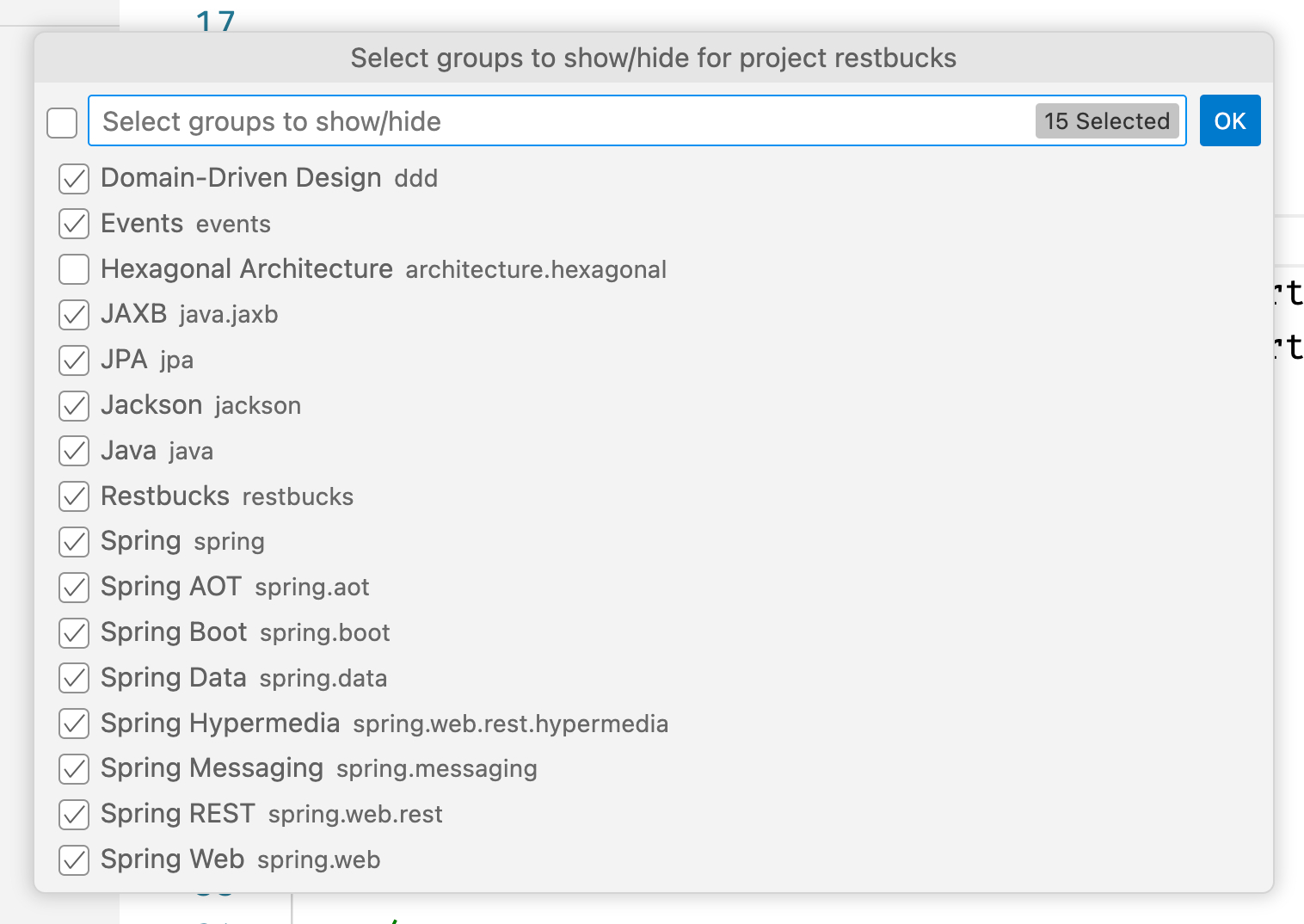
Task: Enable the Hexagonal Architecture group checkbox
Action: 74,269
